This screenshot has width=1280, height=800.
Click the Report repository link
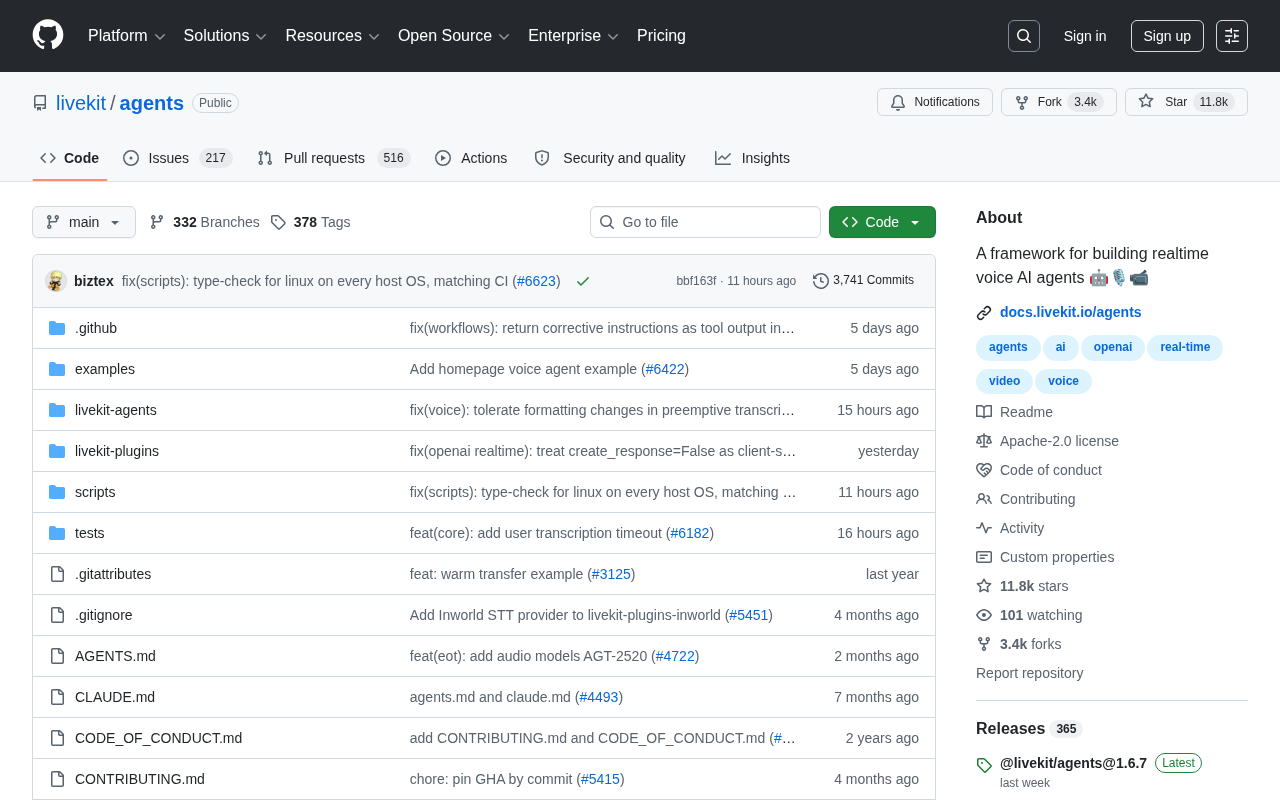pos(1029,673)
